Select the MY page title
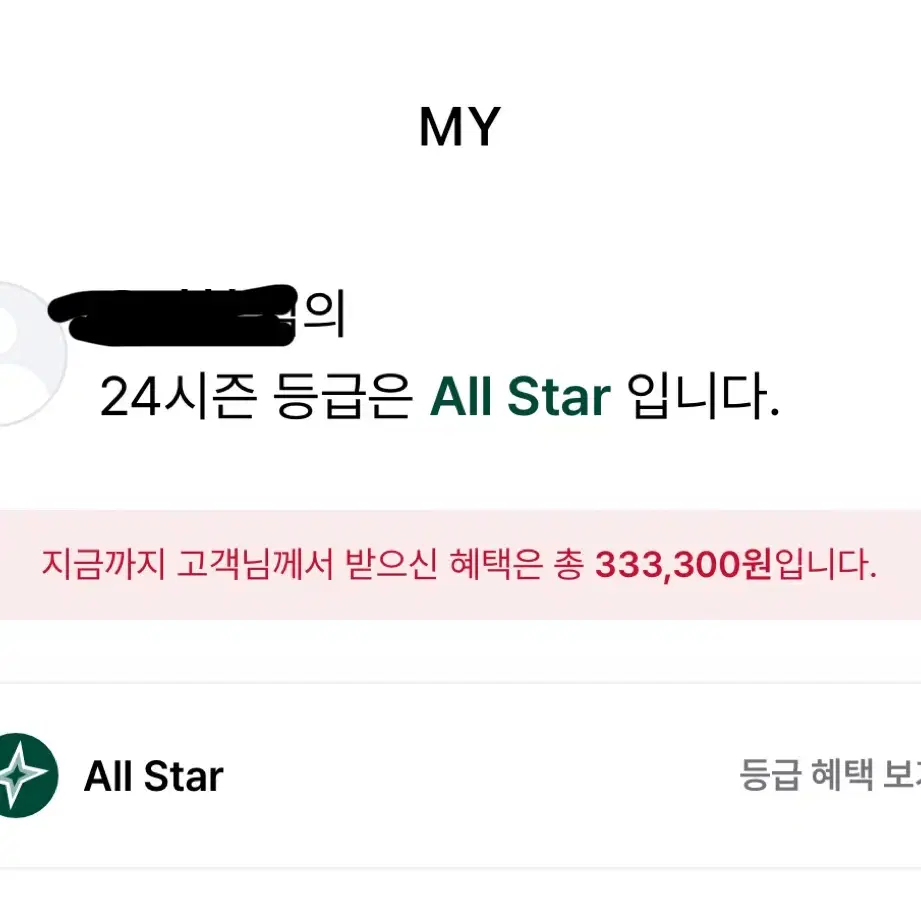 459,127
